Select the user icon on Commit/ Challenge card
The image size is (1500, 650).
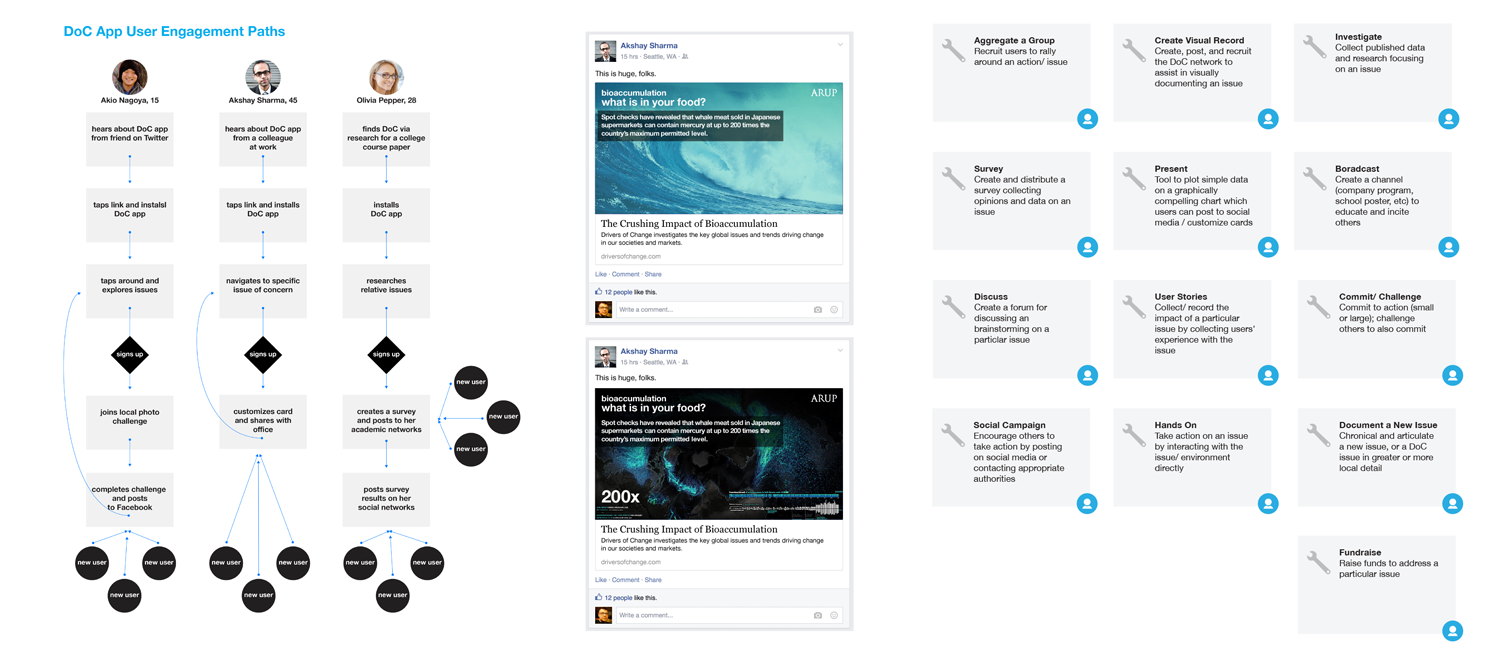1452,375
